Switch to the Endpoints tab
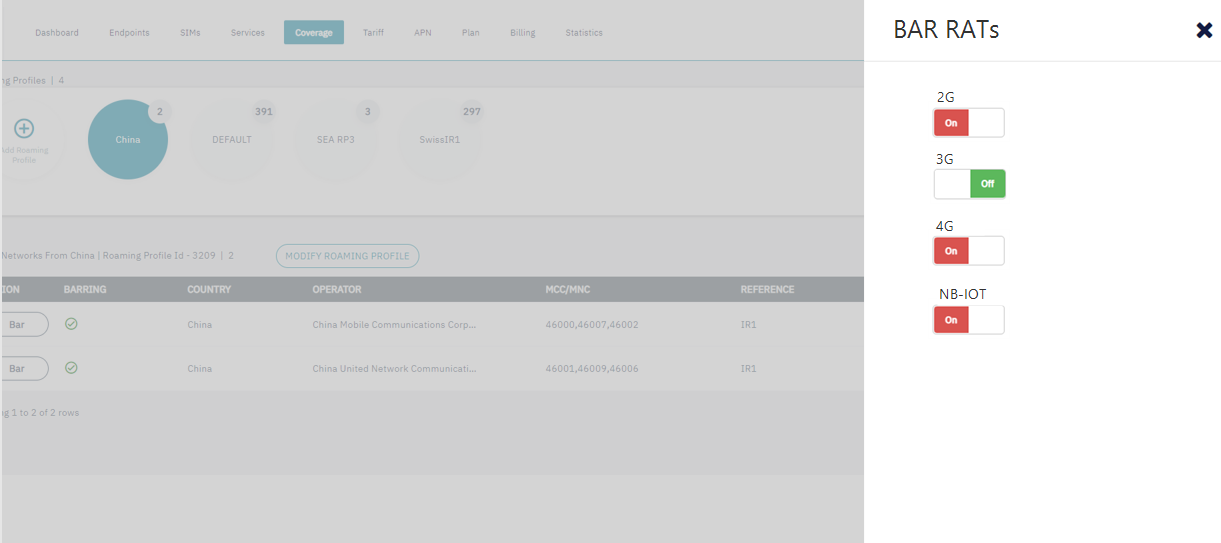The height and width of the screenshot is (543, 1221). (x=129, y=33)
